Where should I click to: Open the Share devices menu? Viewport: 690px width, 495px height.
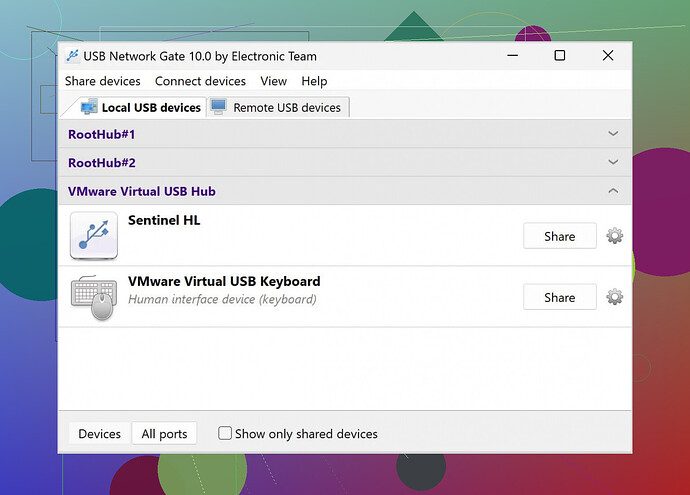pos(103,81)
